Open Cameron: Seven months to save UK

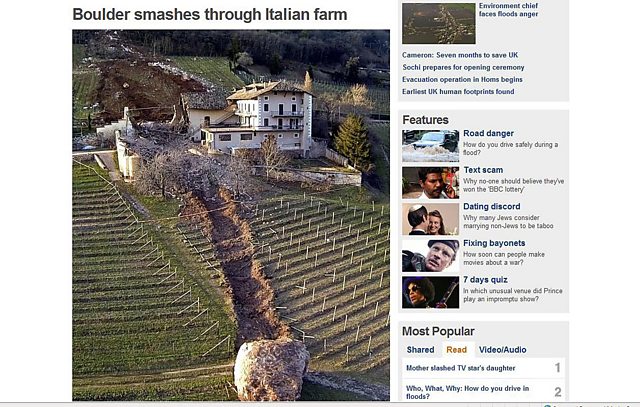point(460,55)
